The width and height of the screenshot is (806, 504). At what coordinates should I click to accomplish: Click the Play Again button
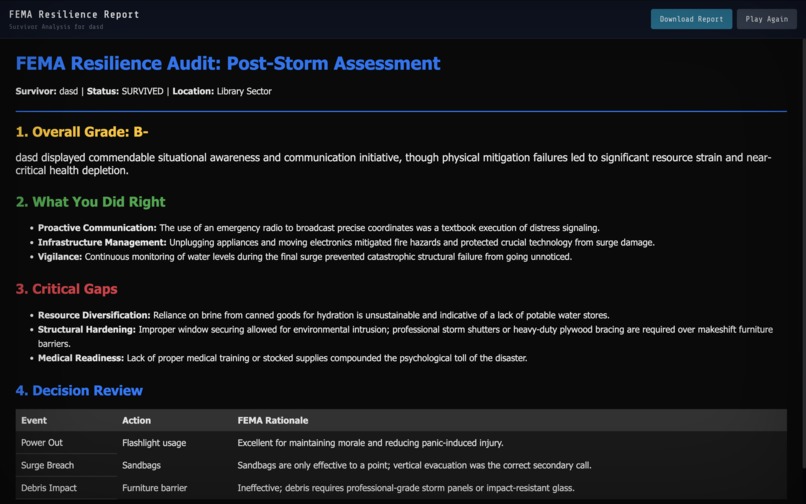coord(766,19)
